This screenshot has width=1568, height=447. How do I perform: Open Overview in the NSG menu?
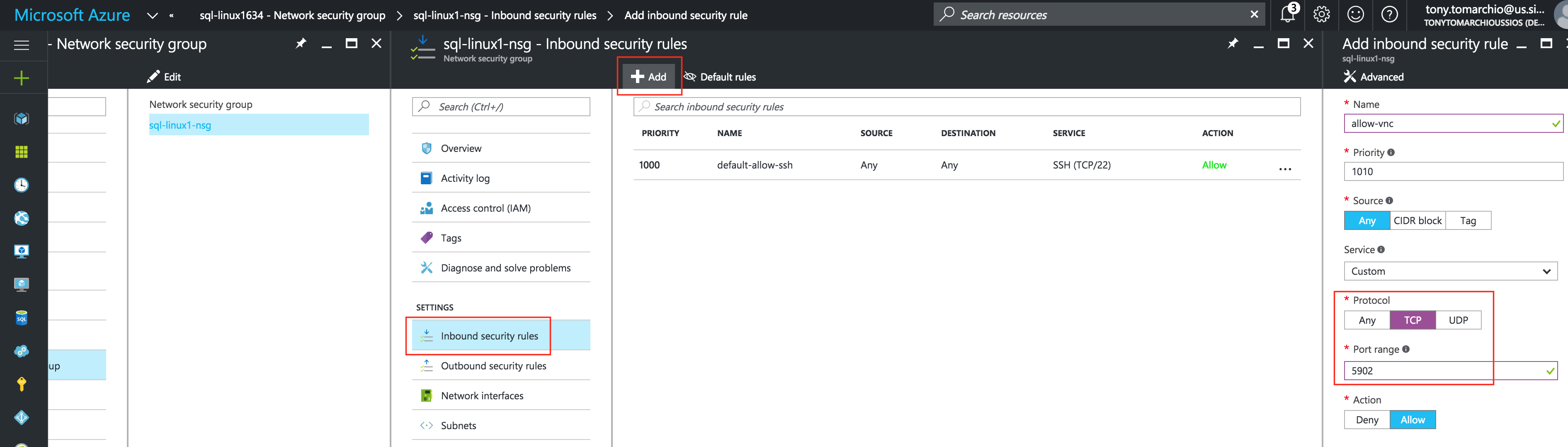click(501, 148)
